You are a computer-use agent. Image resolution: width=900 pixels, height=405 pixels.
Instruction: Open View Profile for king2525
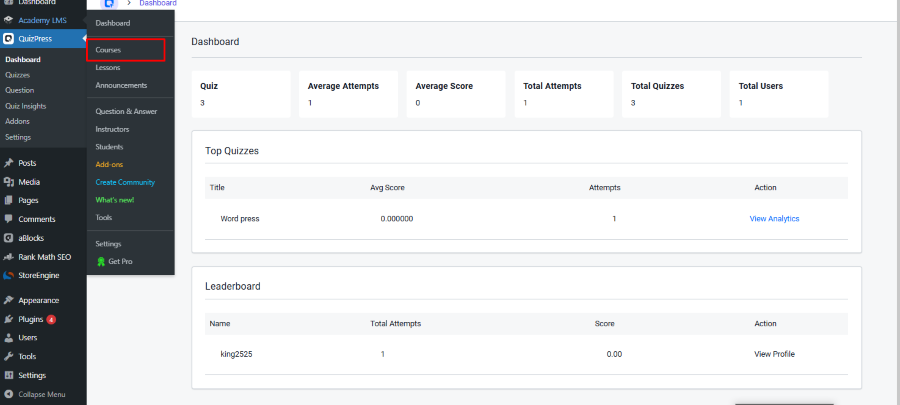[x=774, y=354]
